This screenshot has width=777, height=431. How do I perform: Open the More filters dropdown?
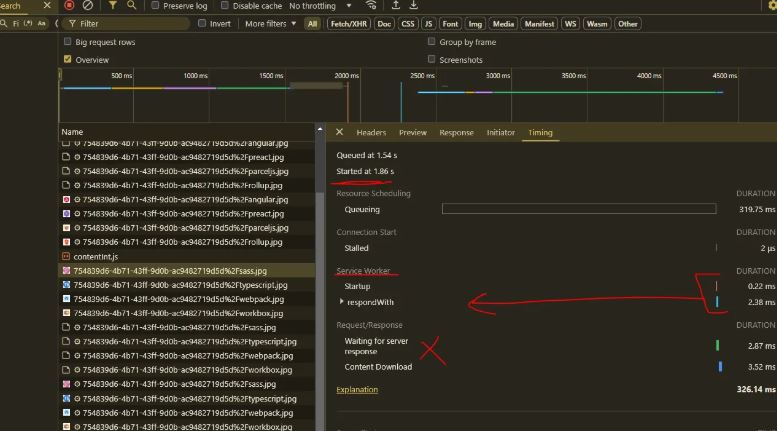tap(270, 24)
